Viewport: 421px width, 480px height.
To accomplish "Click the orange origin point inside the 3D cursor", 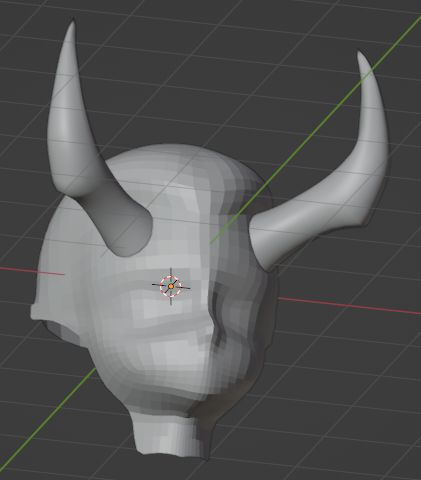I will tap(171, 286).
